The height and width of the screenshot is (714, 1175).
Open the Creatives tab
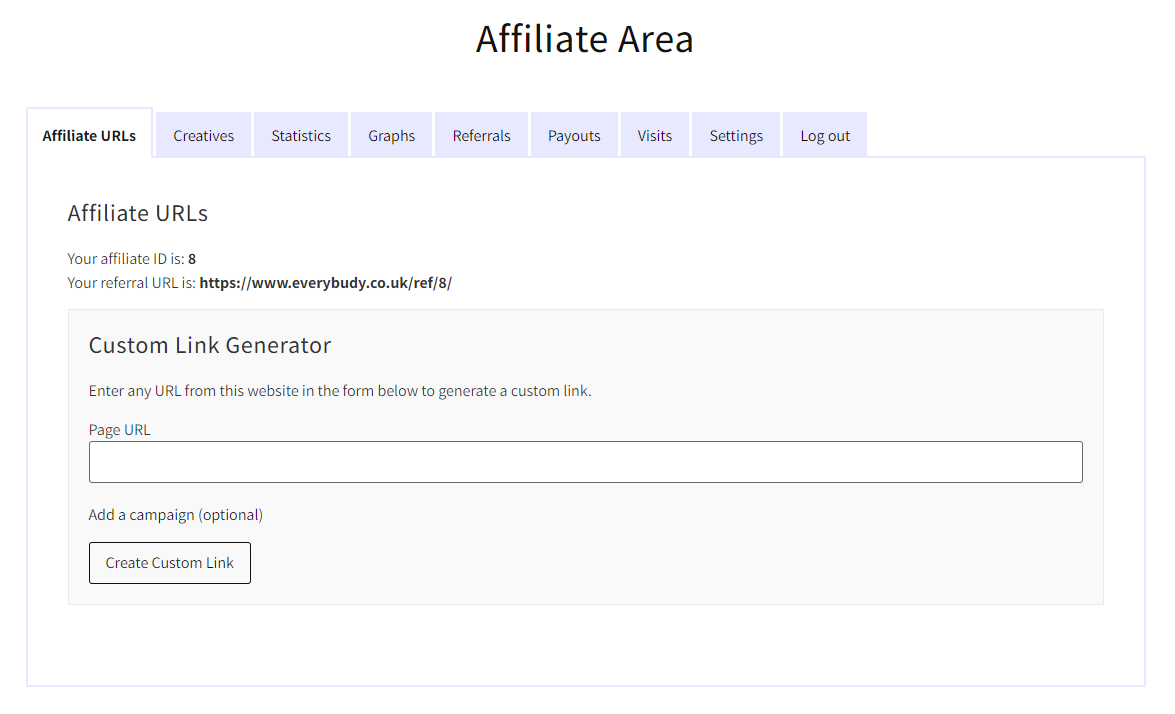[x=203, y=136]
